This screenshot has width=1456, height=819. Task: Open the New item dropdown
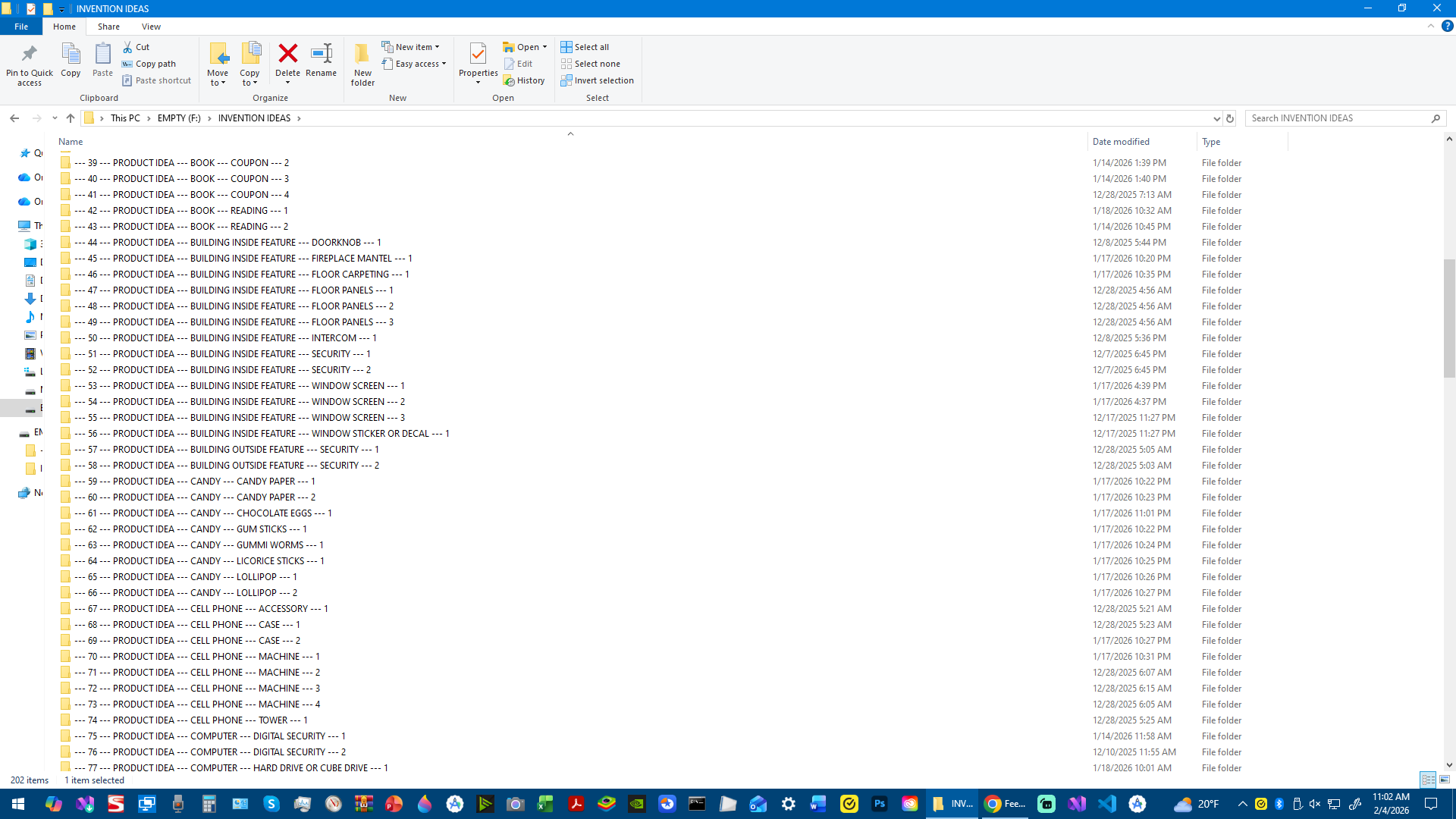[410, 47]
